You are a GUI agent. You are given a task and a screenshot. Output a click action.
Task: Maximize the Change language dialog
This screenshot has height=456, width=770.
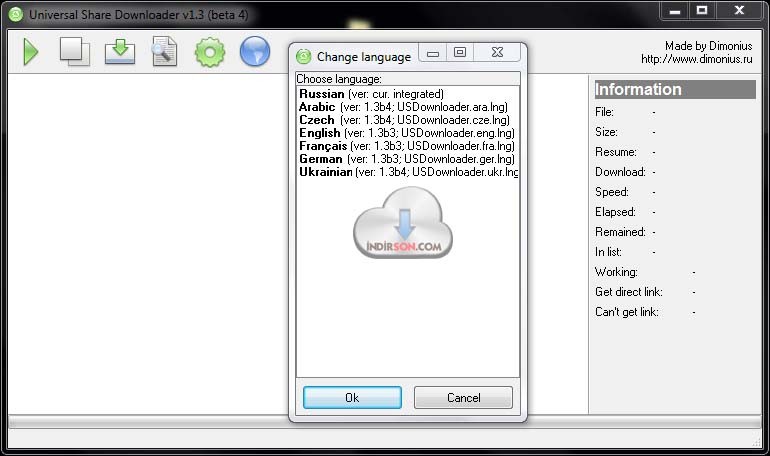(460, 52)
